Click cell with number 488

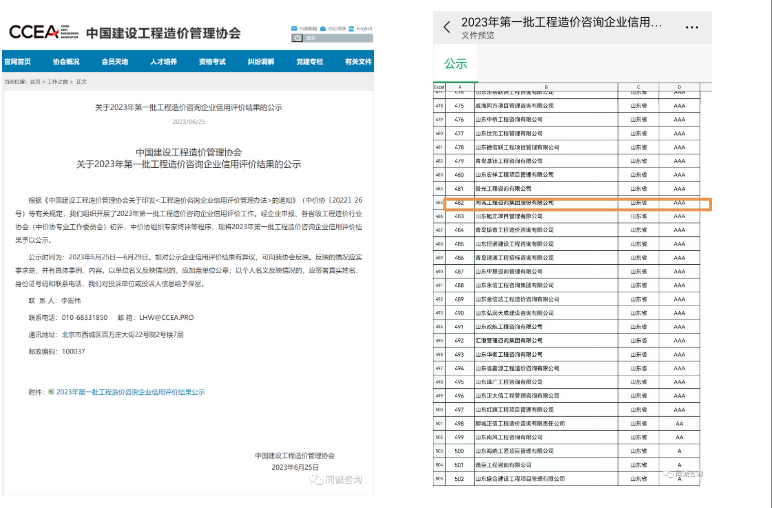(459, 285)
